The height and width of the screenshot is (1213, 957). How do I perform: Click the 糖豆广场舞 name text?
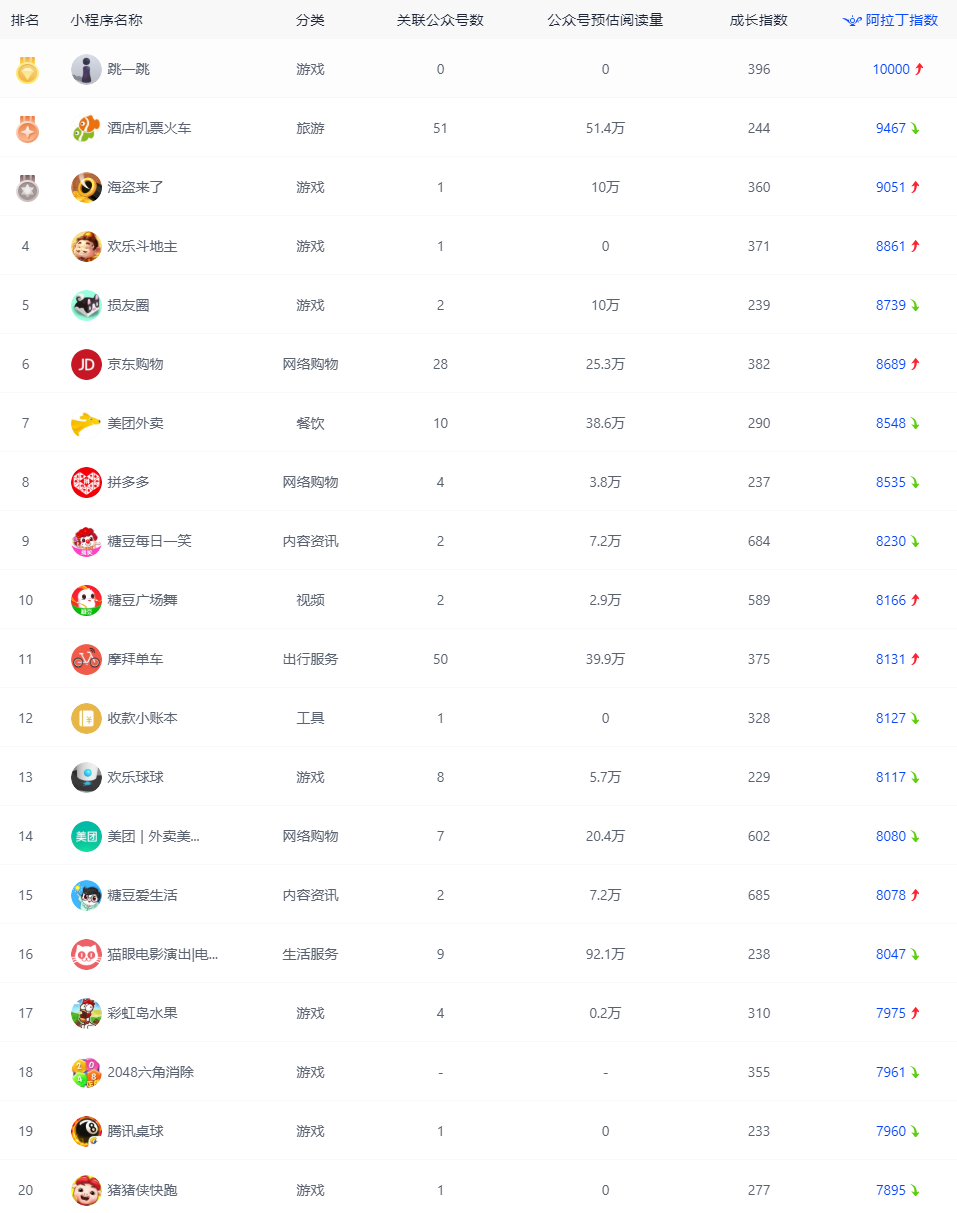tap(142, 600)
